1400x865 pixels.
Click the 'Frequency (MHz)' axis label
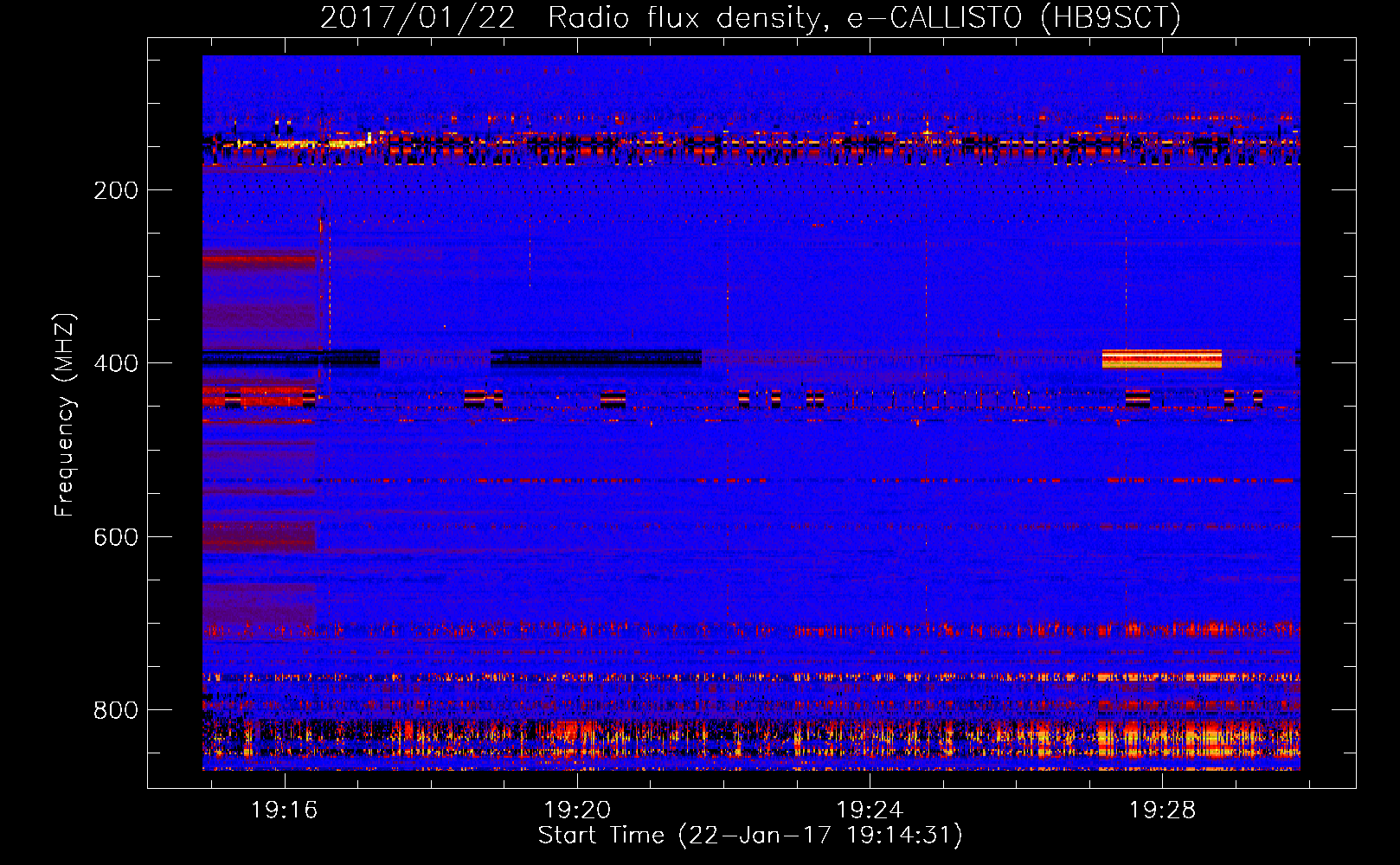(65, 415)
